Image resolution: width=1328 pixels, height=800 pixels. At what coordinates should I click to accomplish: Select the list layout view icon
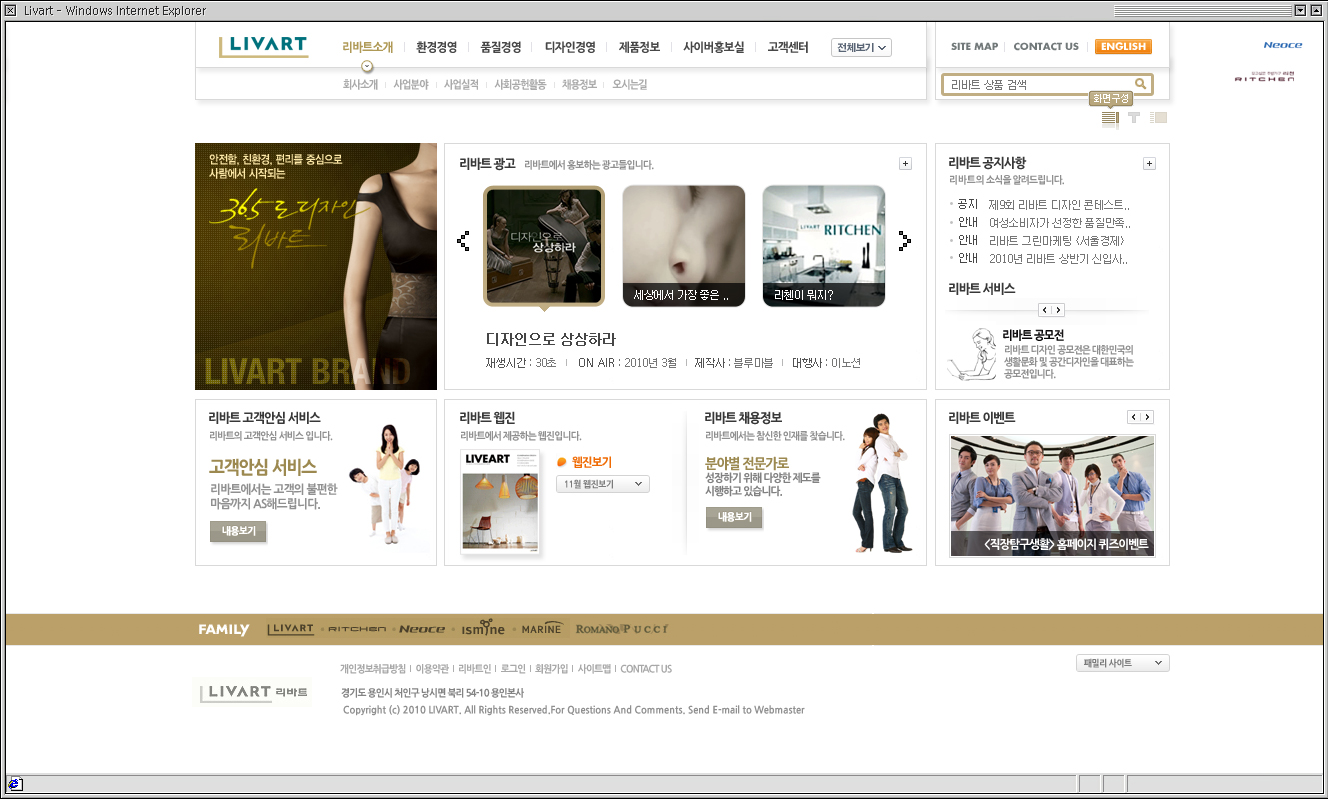coord(1109,118)
